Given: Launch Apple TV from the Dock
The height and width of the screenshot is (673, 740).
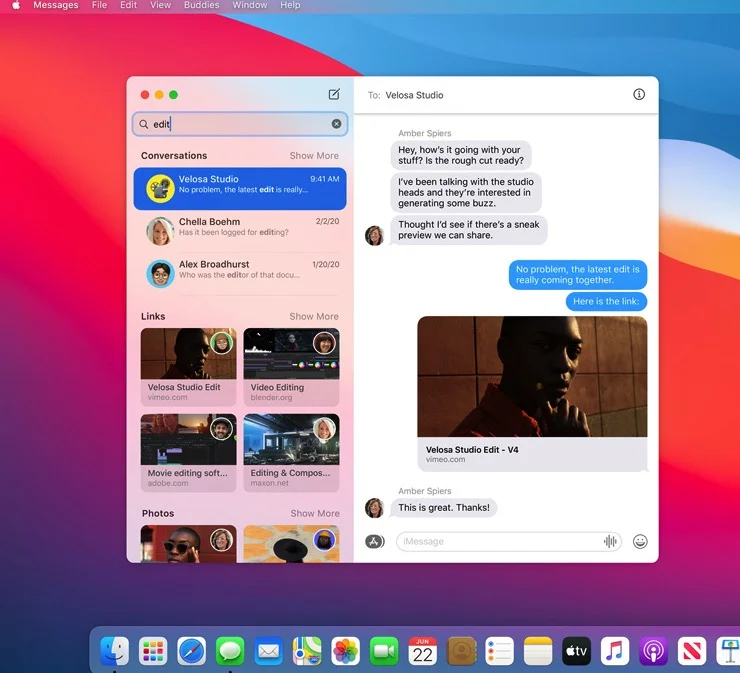Looking at the screenshot, I should [576, 651].
